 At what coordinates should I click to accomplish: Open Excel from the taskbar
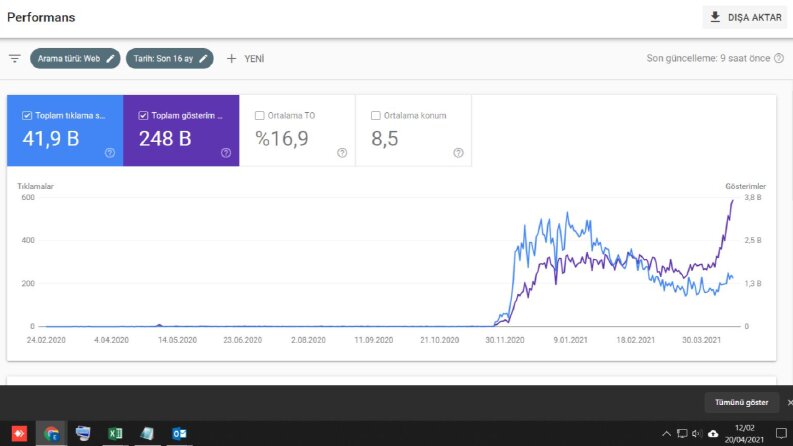115,433
